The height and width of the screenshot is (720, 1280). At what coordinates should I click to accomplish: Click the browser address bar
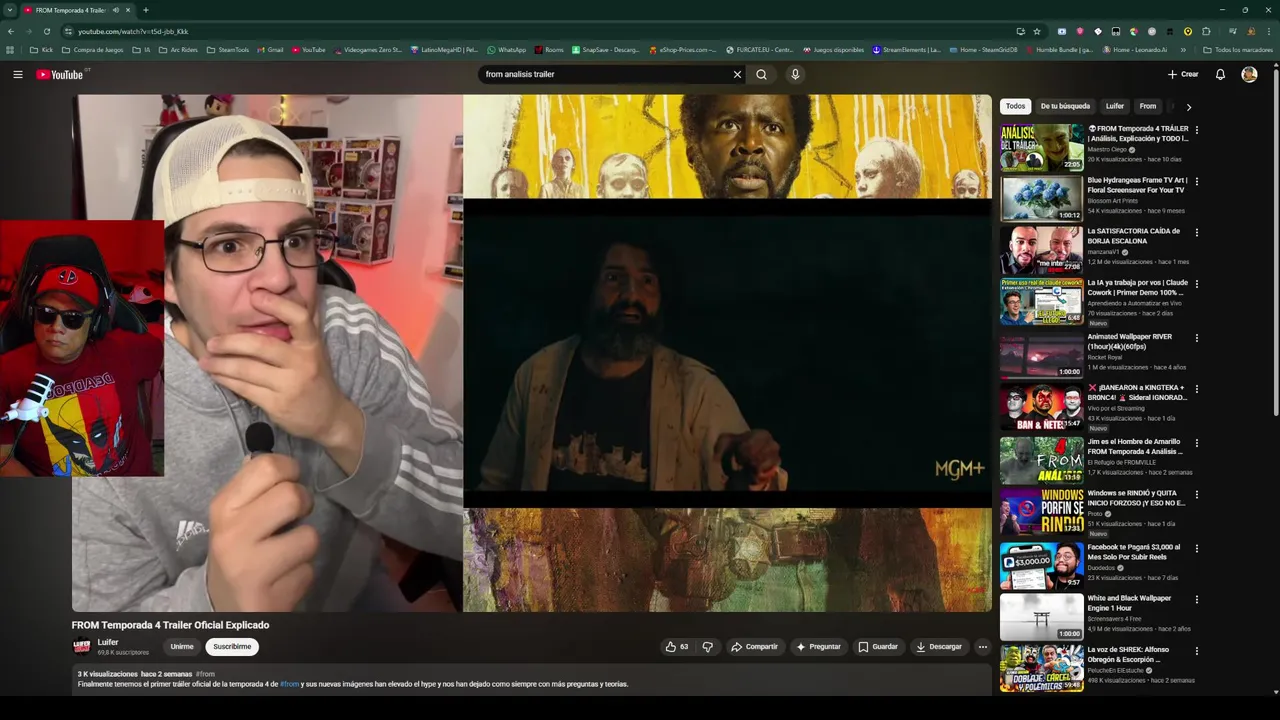pos(540,31)
